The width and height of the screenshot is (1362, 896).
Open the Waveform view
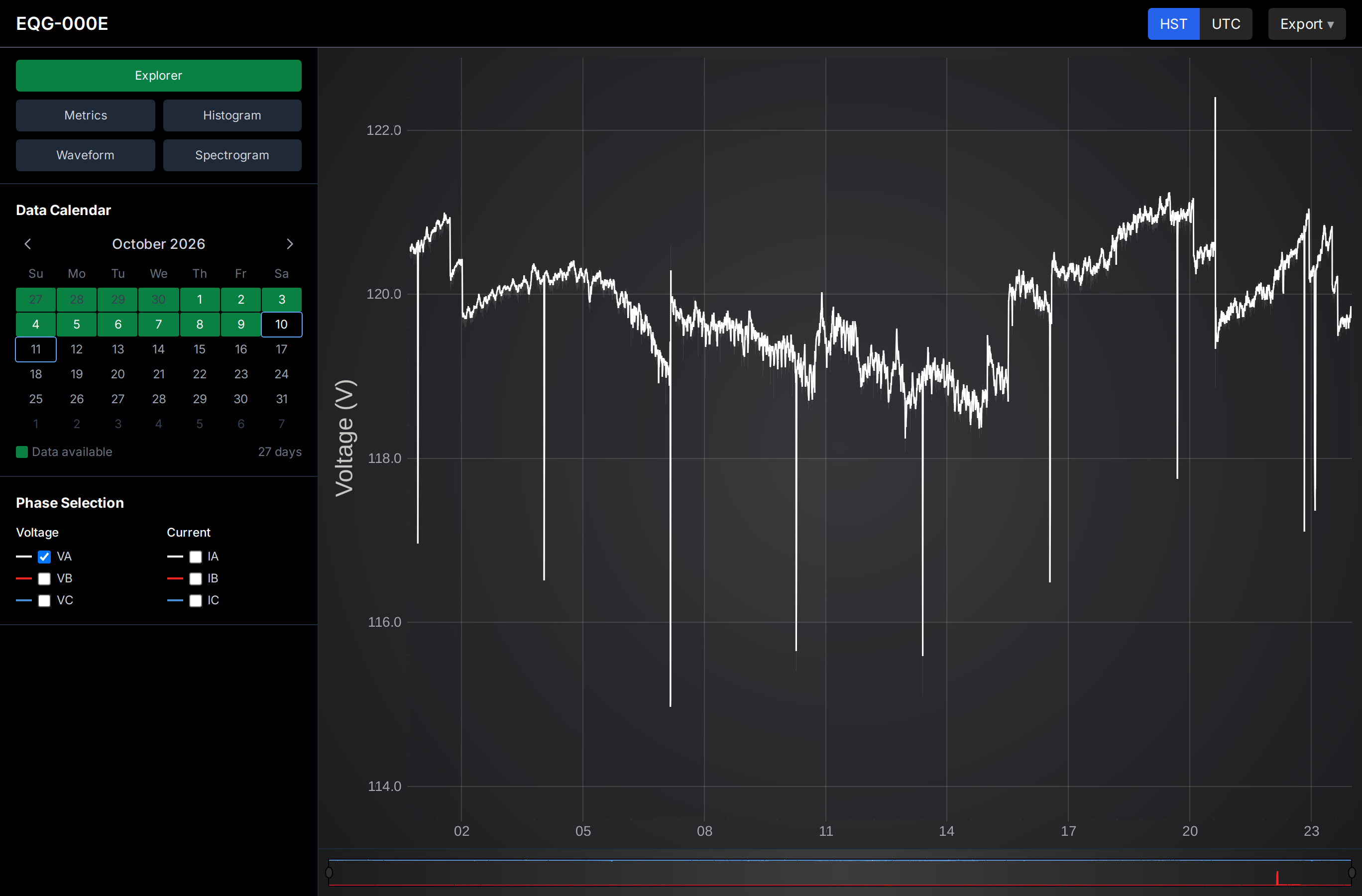(85, 155)
